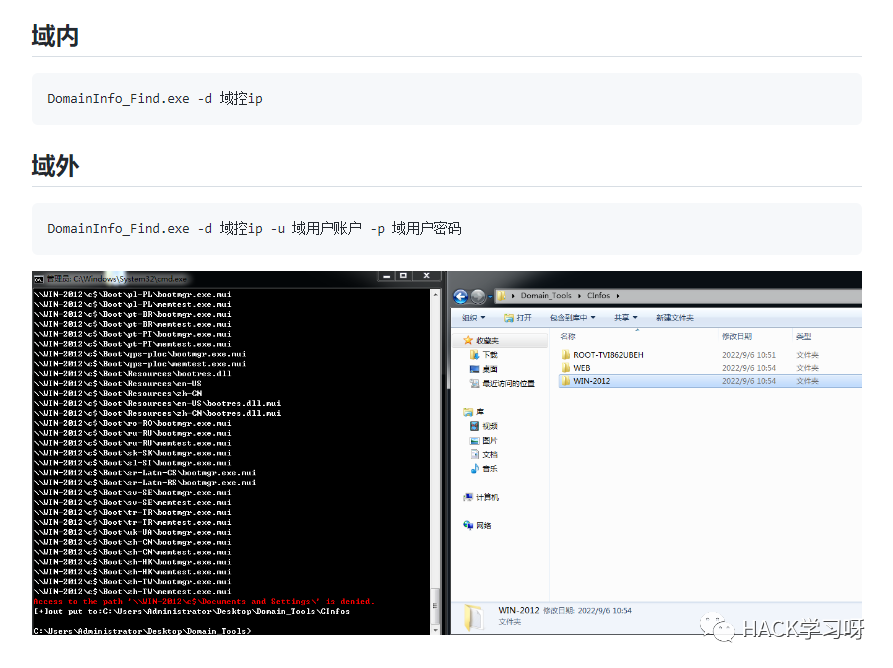Screen dimensions: 893x668
Task: Click the 'DomainInfo_Find.exe -d 域控ip' code block
Action: [446, 99]
